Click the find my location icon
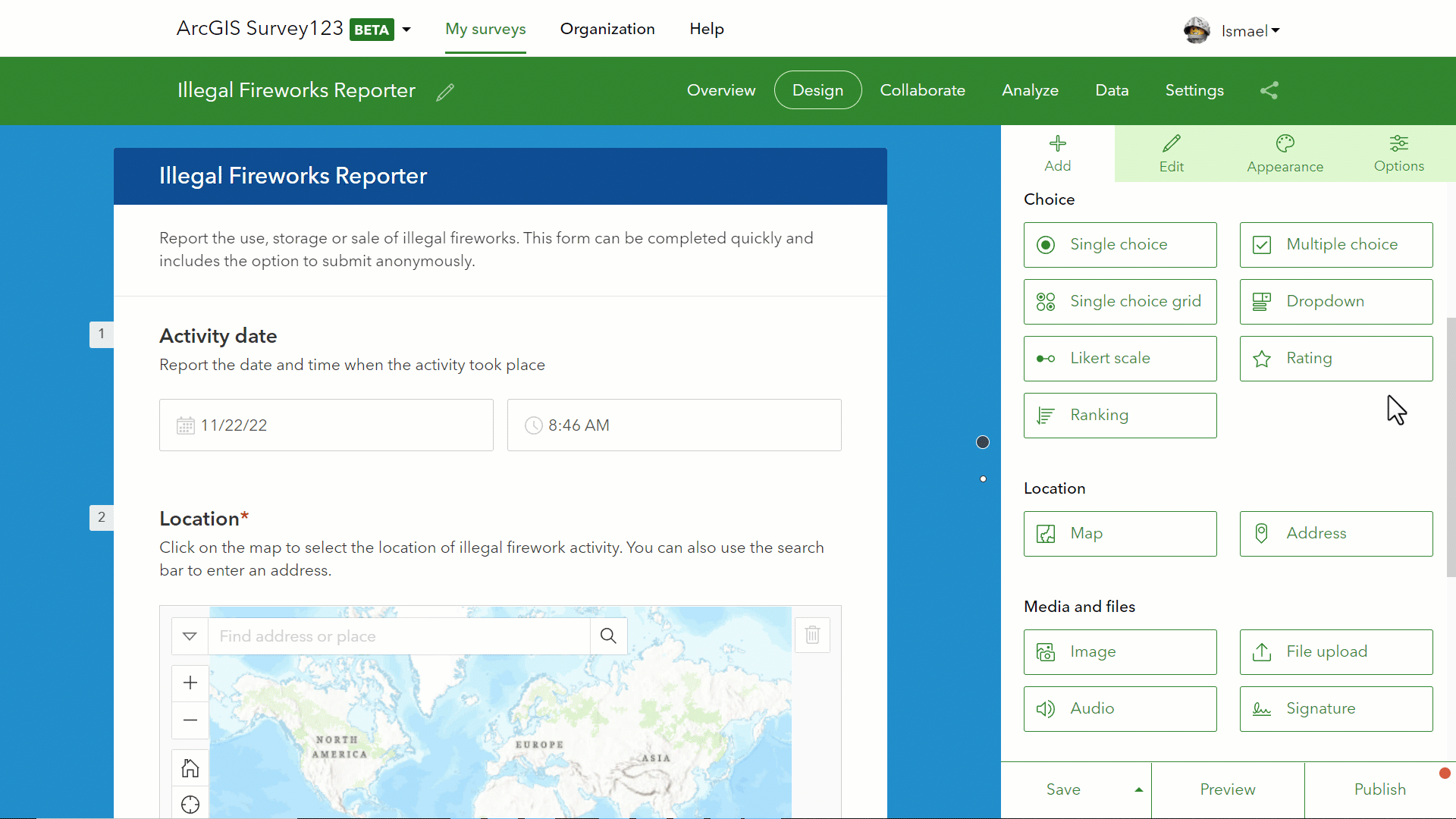The image size is (1456, 819). coord(190,804)
